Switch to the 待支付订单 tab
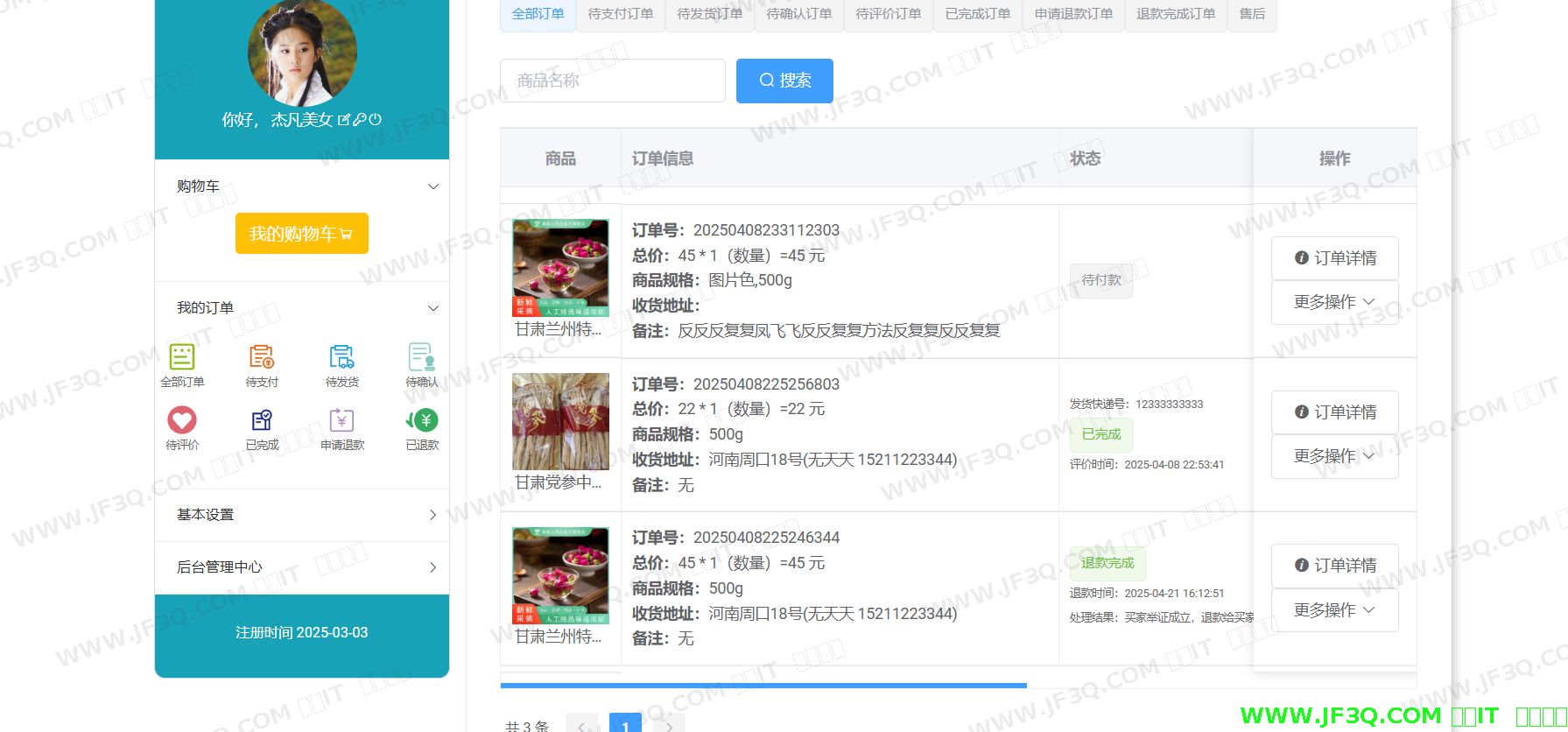The image size is (1568, 732). (x=620, y=14)
